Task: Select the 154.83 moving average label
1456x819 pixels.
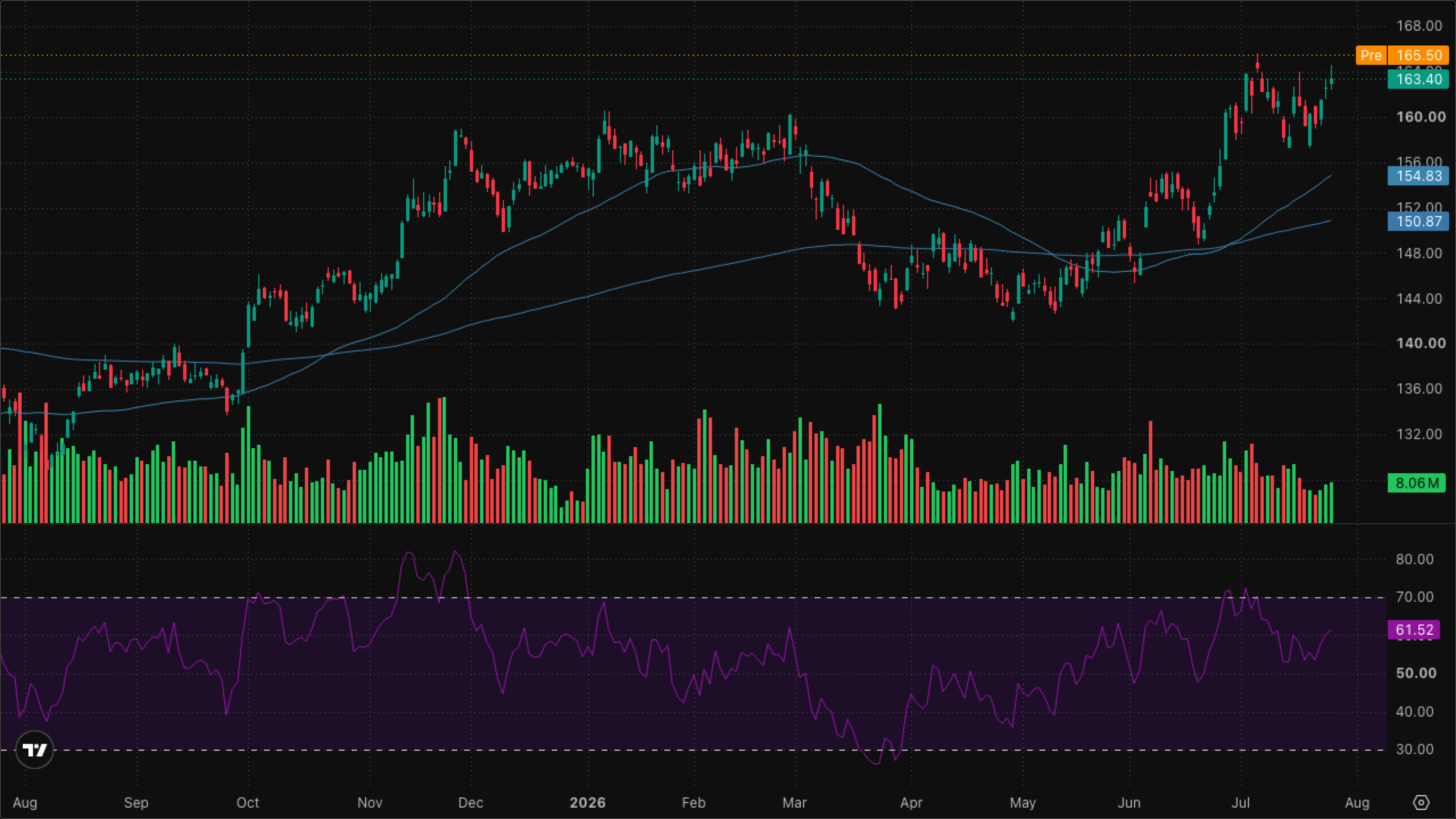Action: click(1418, 176)
